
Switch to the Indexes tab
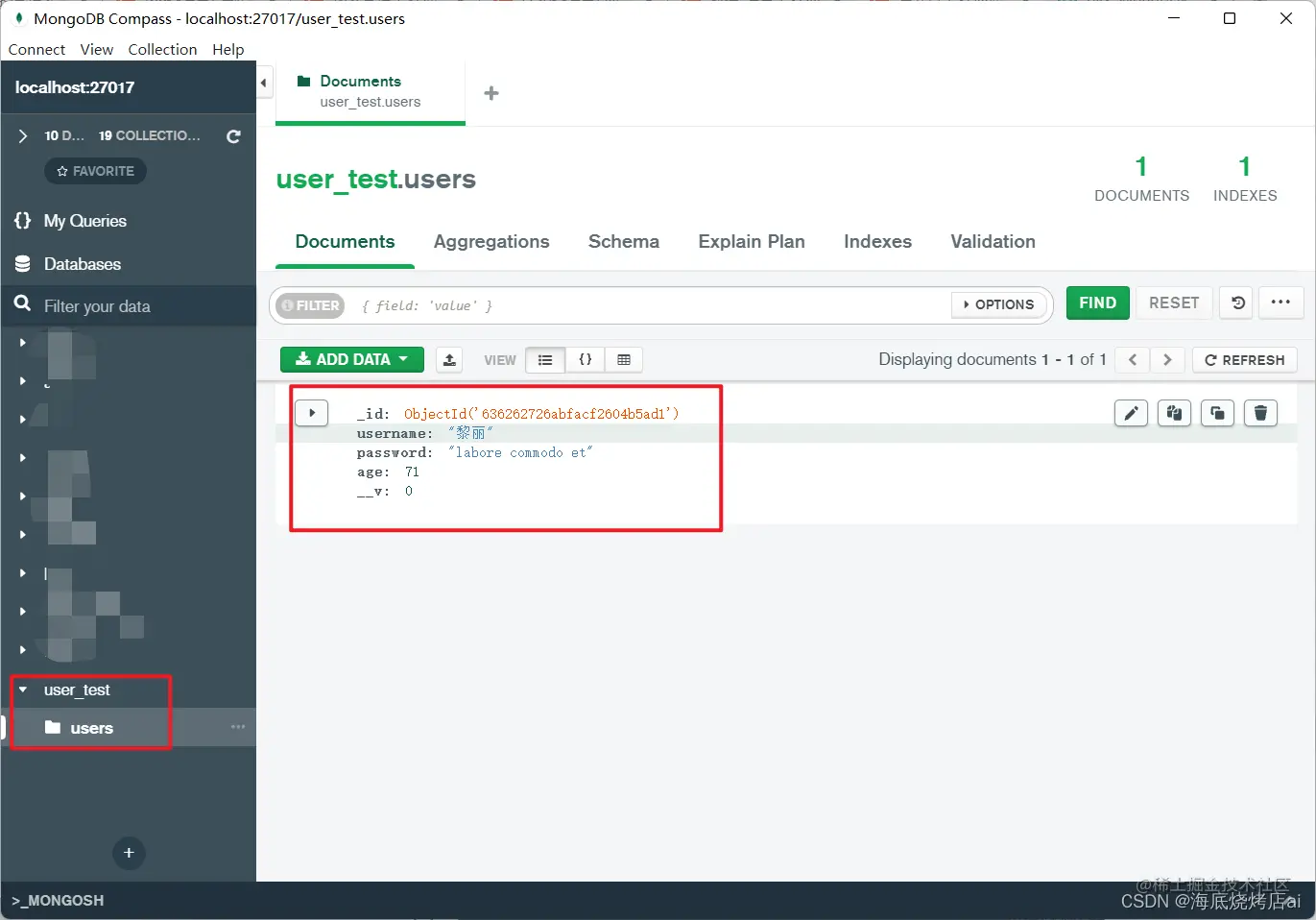876,242
